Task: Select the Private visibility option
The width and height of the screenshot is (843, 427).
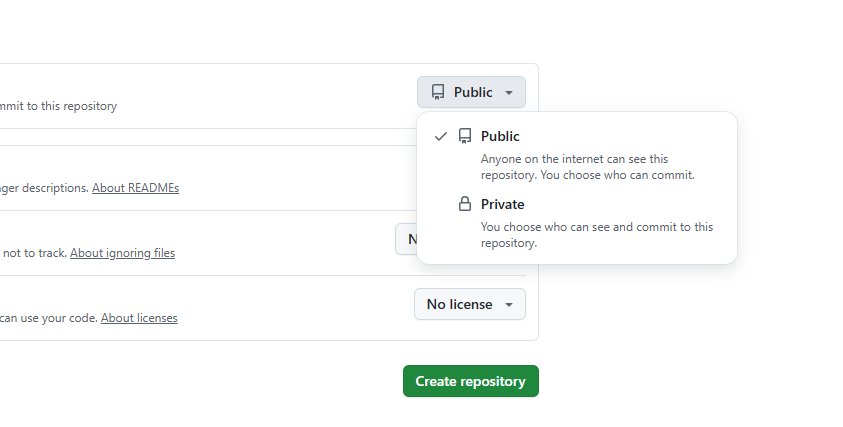Action: [x=502, y=204]
